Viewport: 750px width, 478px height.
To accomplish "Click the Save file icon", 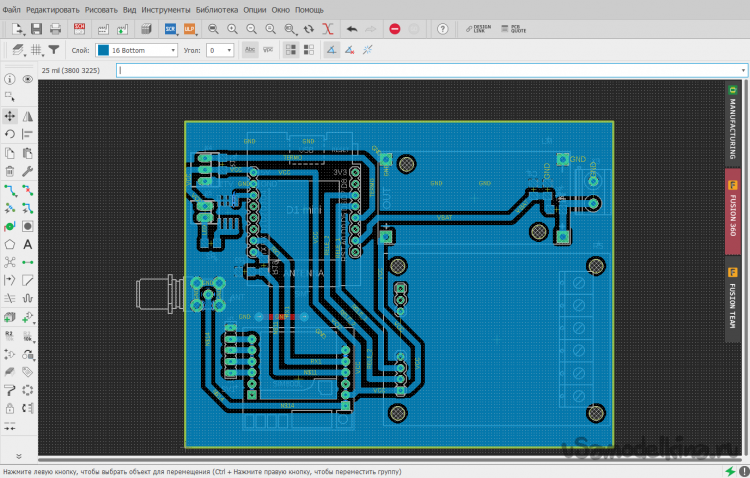I will tap(36, 29).
